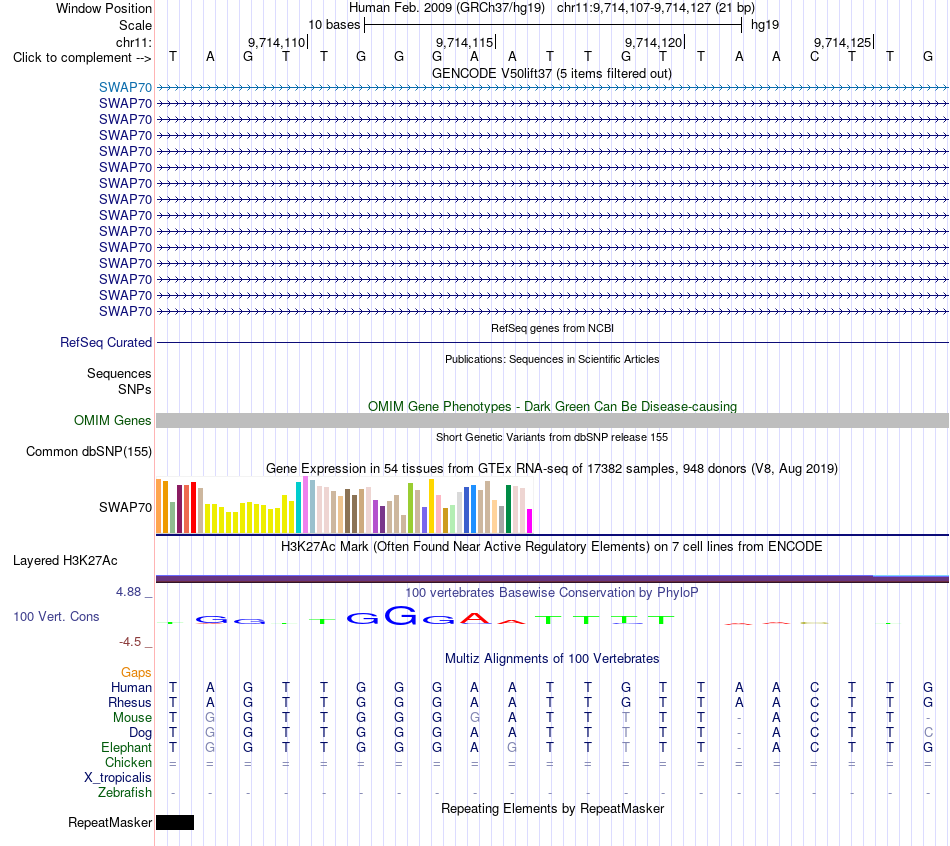Image resolution: width=950 pixels, height=846 pixels.
Task: Click the SNPs track label
Action: tap(135, 389)
